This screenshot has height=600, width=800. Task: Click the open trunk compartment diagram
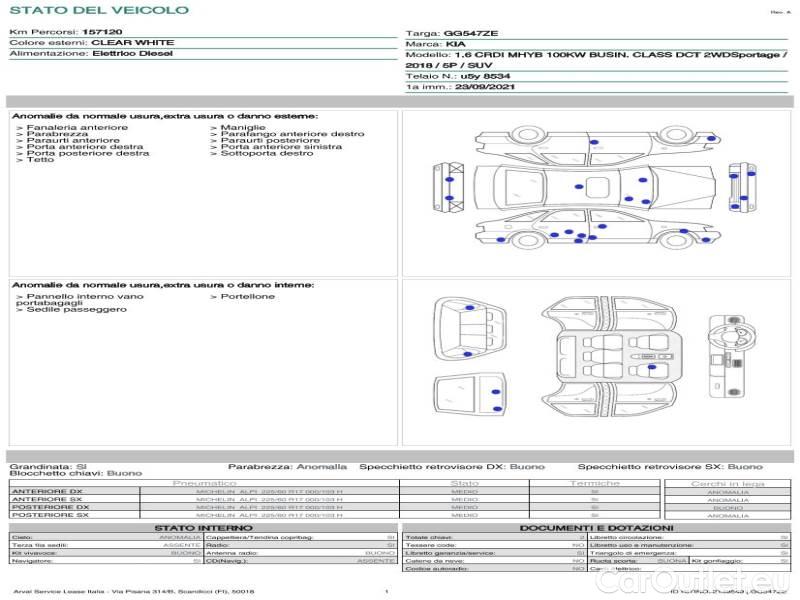coord(469,332)
